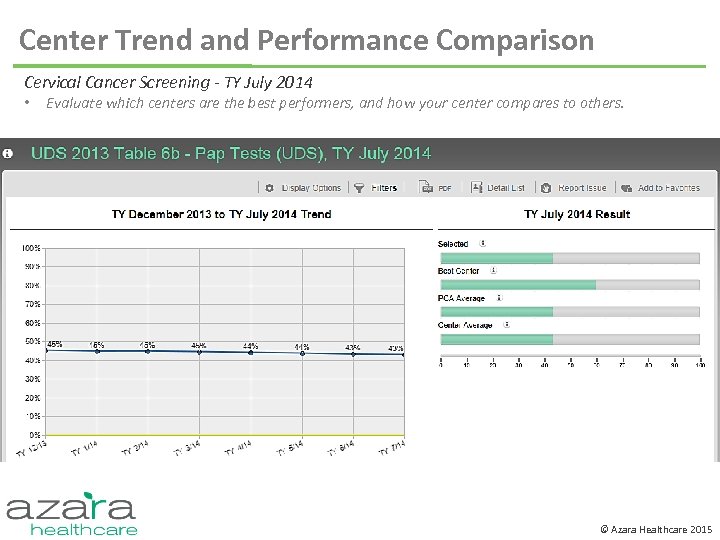Click the 'TY 7/14' axis label
720x540 pixels.
[392, 448]
